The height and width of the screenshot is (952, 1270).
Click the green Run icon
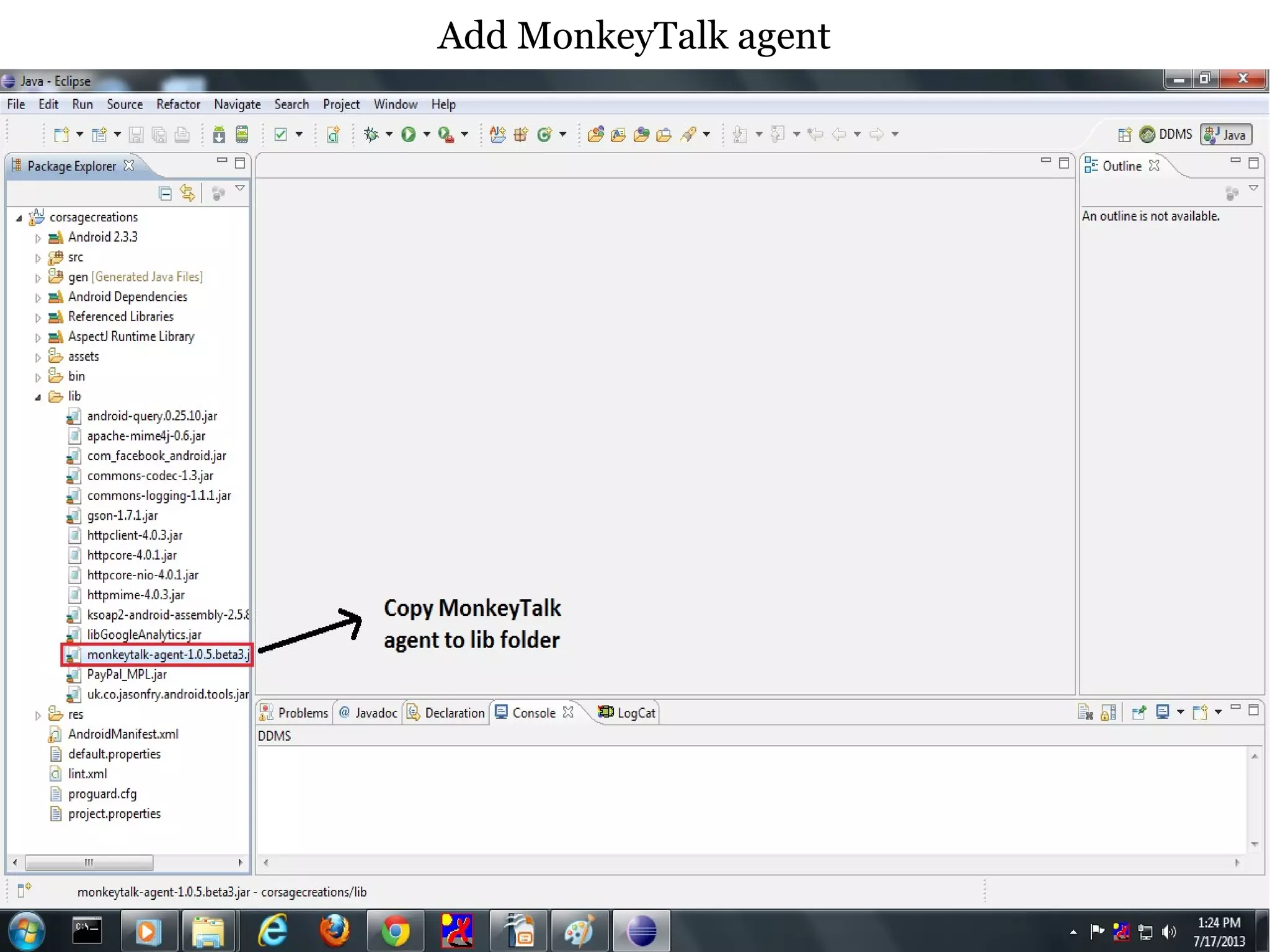click(408, 135)
